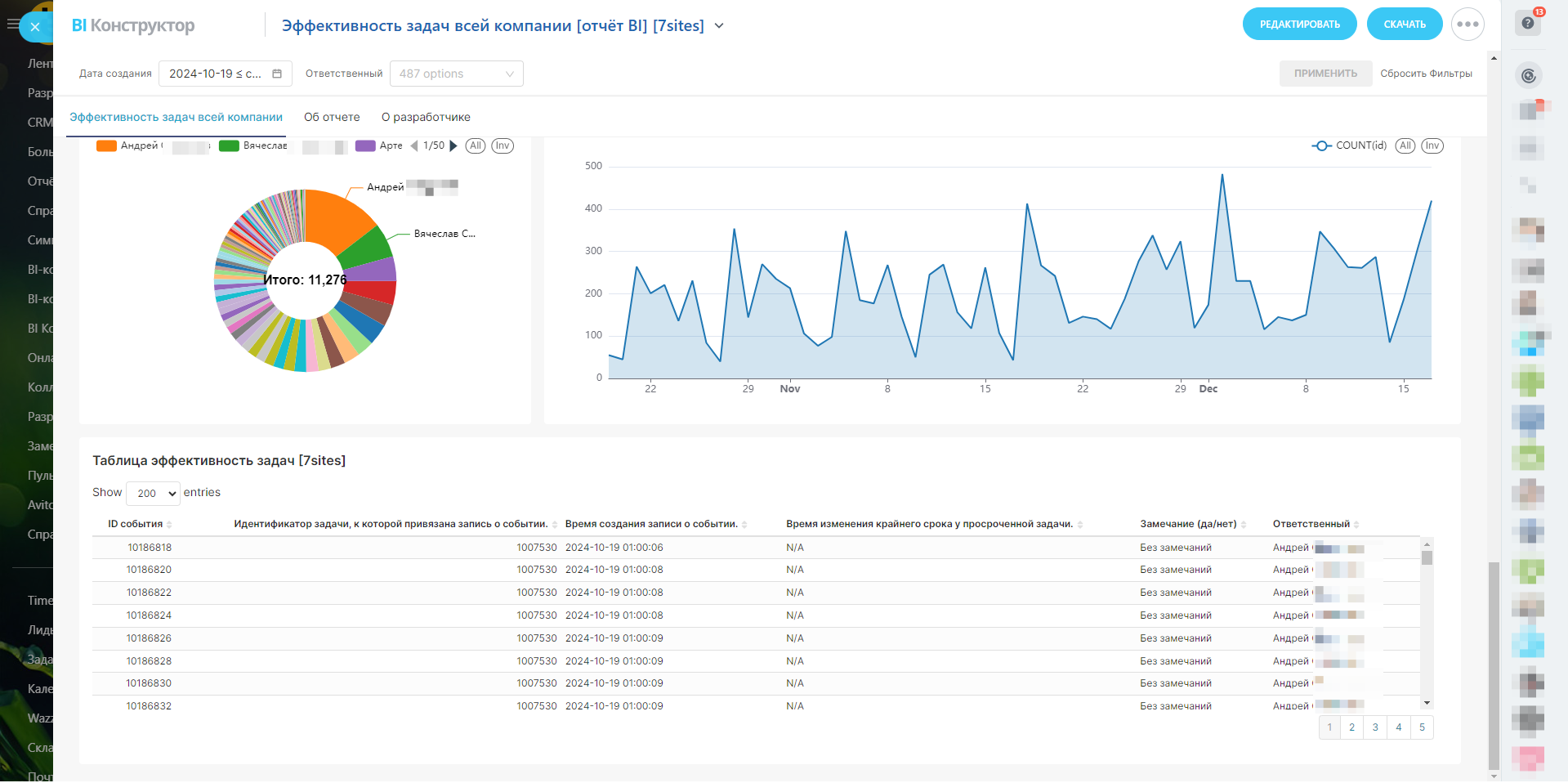Go to previous pie legend page arrow
This screenshot has width=1568, height=783.
(x=414, y=146)
